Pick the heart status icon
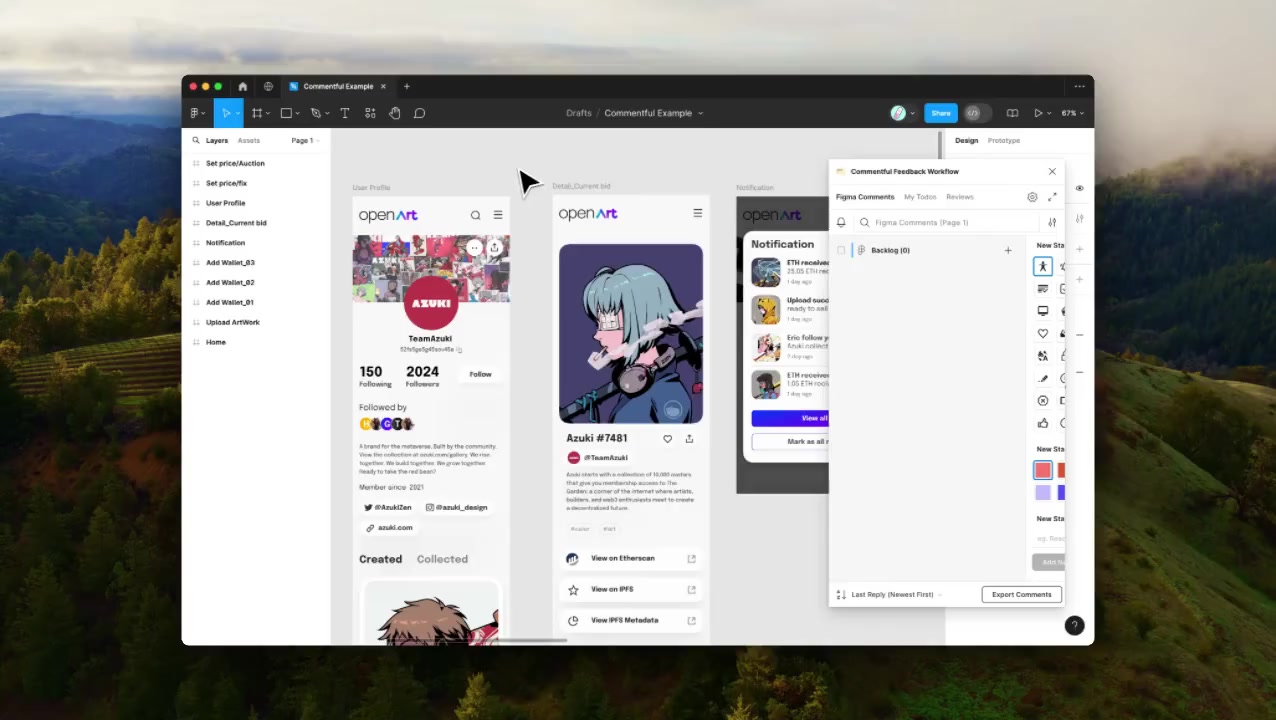1276x720 pixels. pos(1043,334)
